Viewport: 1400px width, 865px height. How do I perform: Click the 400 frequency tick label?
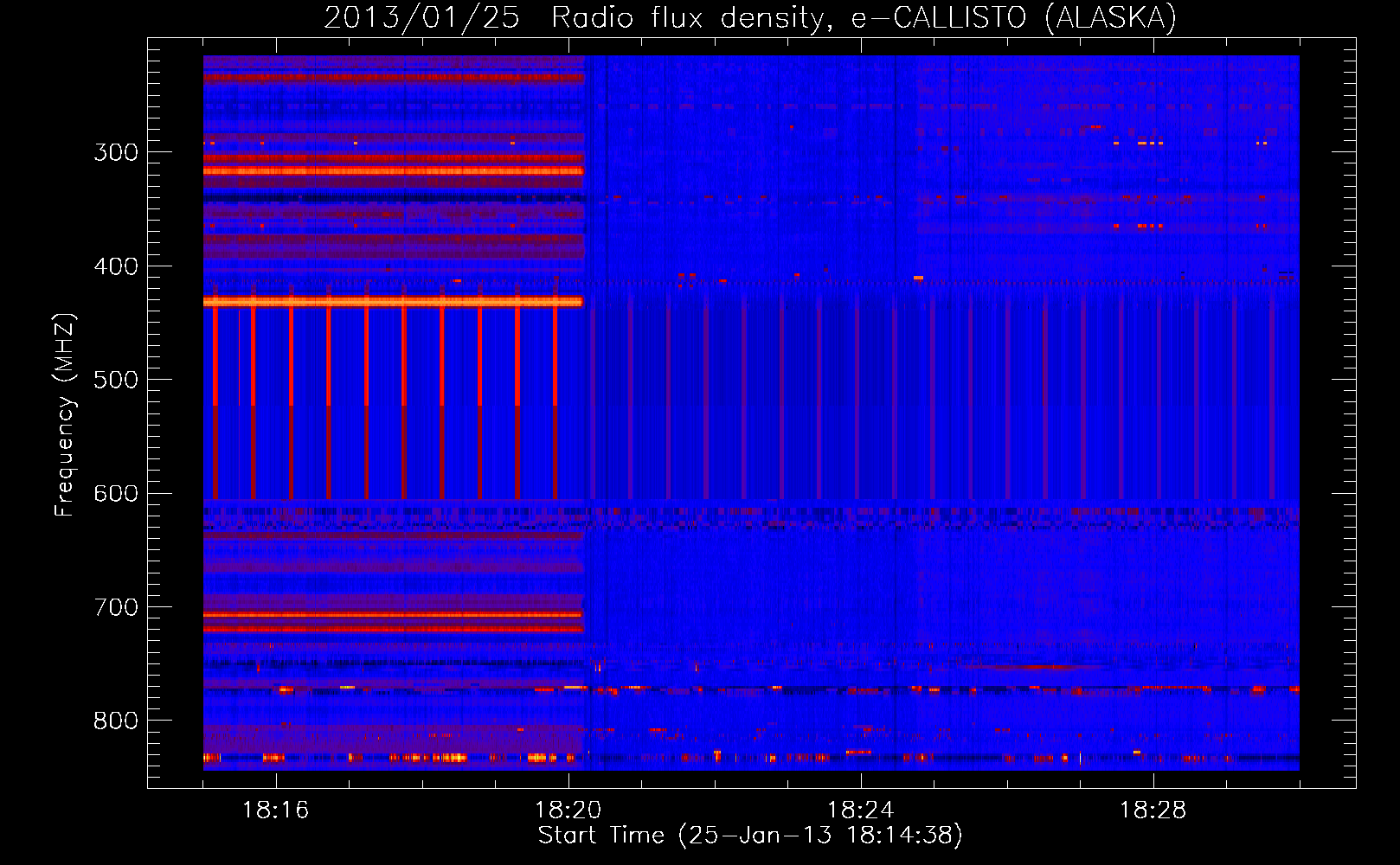116,266
